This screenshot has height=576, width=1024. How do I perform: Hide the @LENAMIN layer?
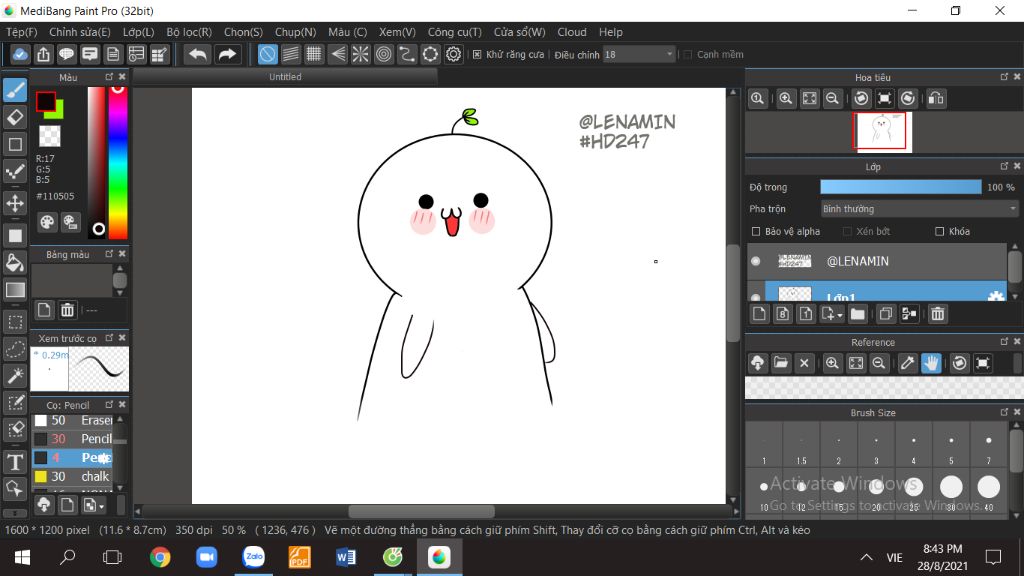point(756,261)
